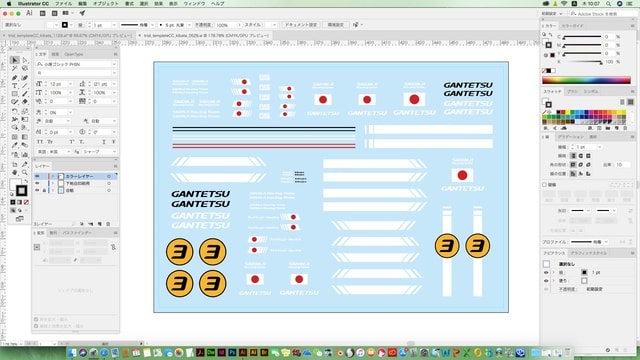This screenshot has width=640, height=360.
Task: Select the Rotate tool
Action: coord(15,111)
